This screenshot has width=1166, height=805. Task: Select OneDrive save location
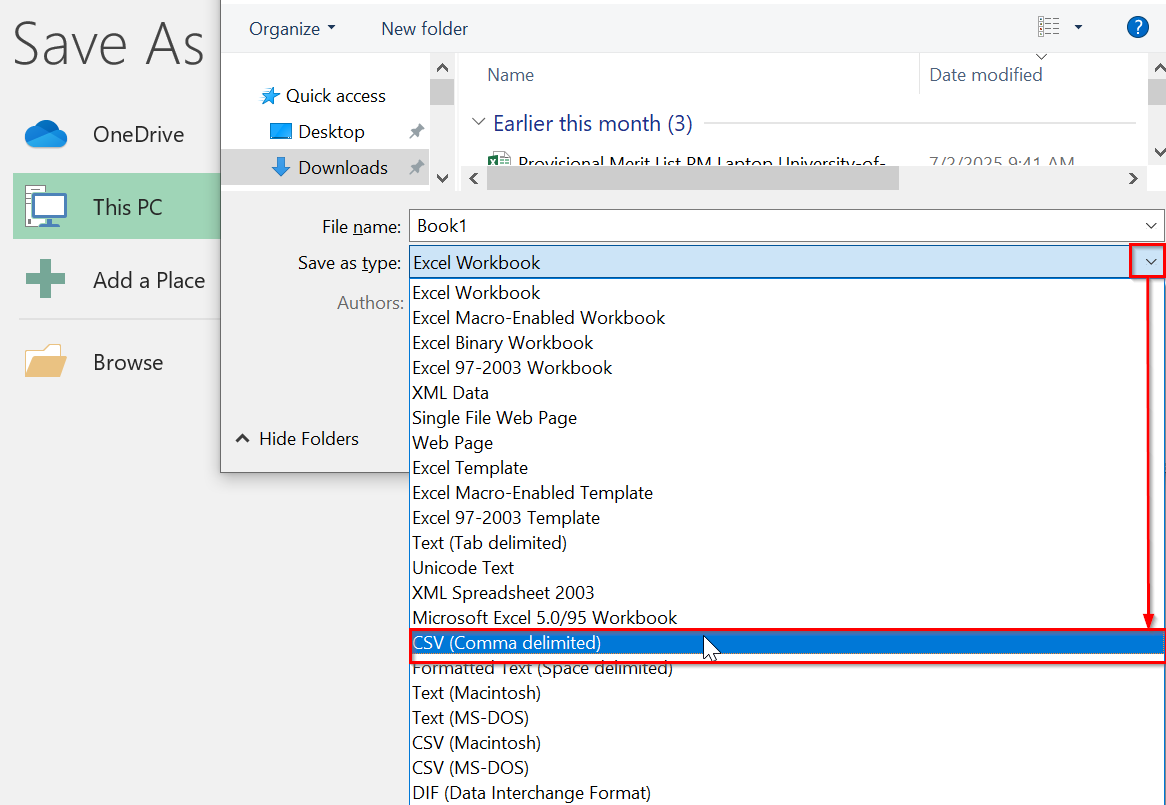click(x=117, y=135)
